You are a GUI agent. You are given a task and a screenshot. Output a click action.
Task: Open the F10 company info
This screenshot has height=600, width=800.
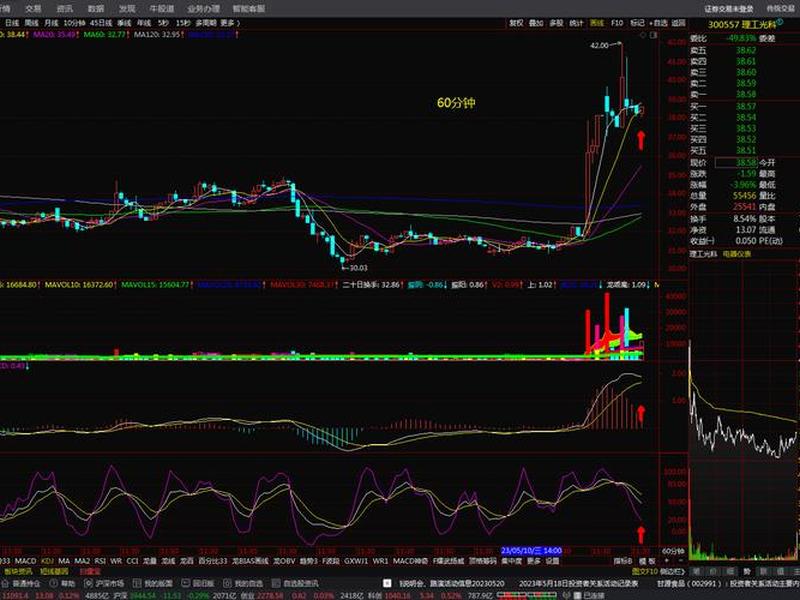click(x=617, y=23)
